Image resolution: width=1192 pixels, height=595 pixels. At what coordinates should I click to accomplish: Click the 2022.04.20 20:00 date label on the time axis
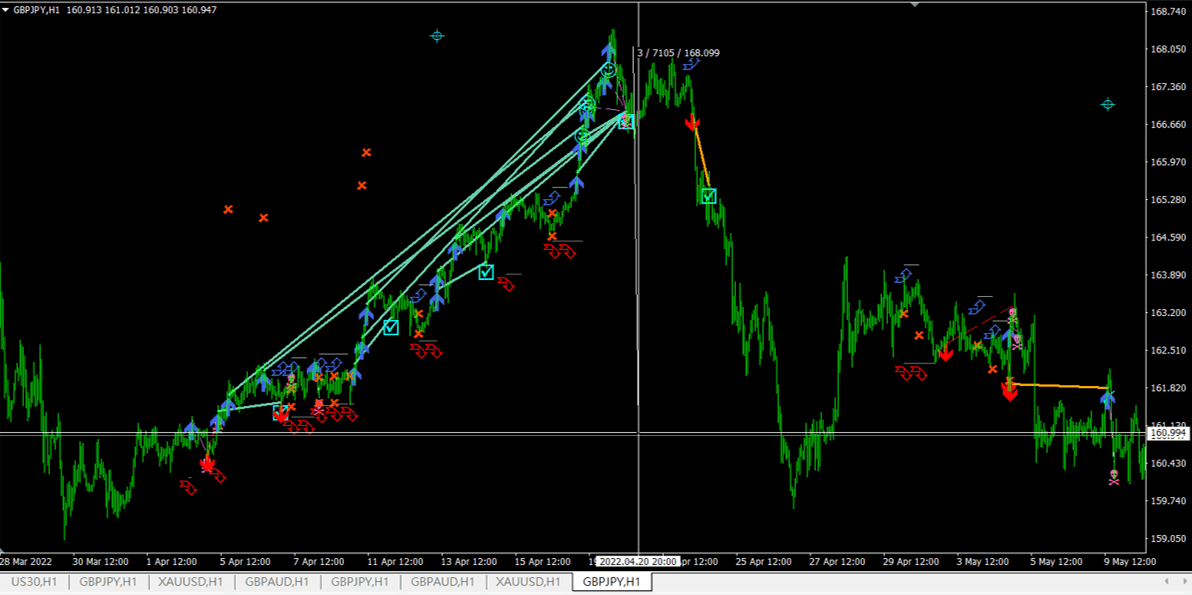point(640,562)
